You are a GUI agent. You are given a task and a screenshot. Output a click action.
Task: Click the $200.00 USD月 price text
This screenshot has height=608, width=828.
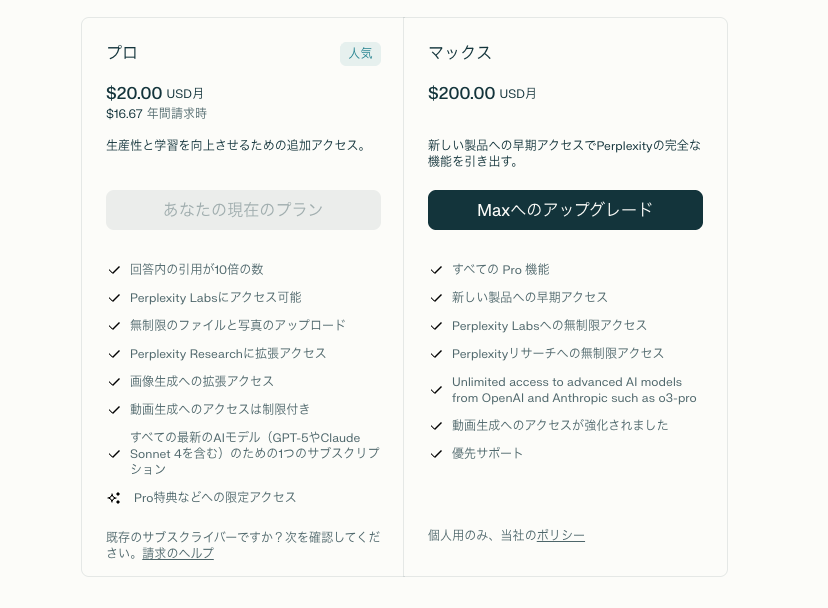click(482, 93)
